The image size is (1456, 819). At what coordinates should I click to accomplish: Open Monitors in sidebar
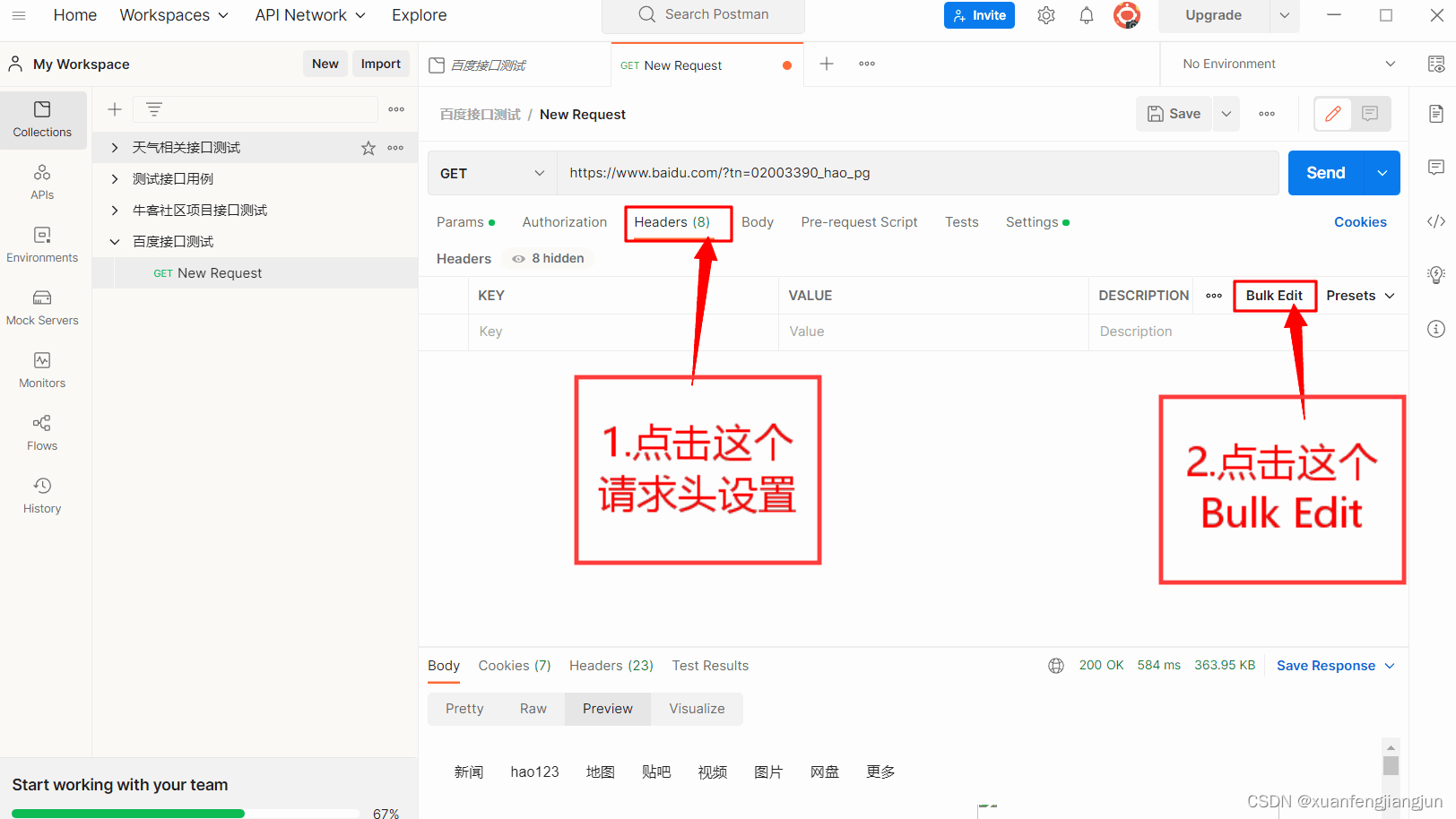pos(42,370)
